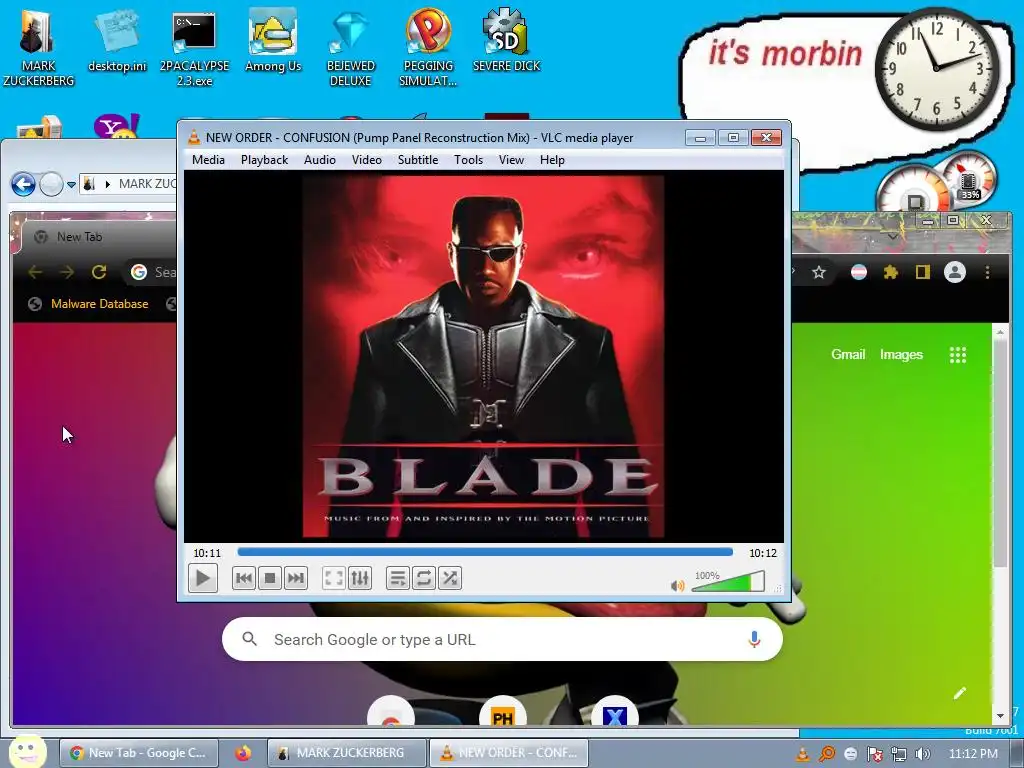Open Malware Database bookmark

[89, 304]
